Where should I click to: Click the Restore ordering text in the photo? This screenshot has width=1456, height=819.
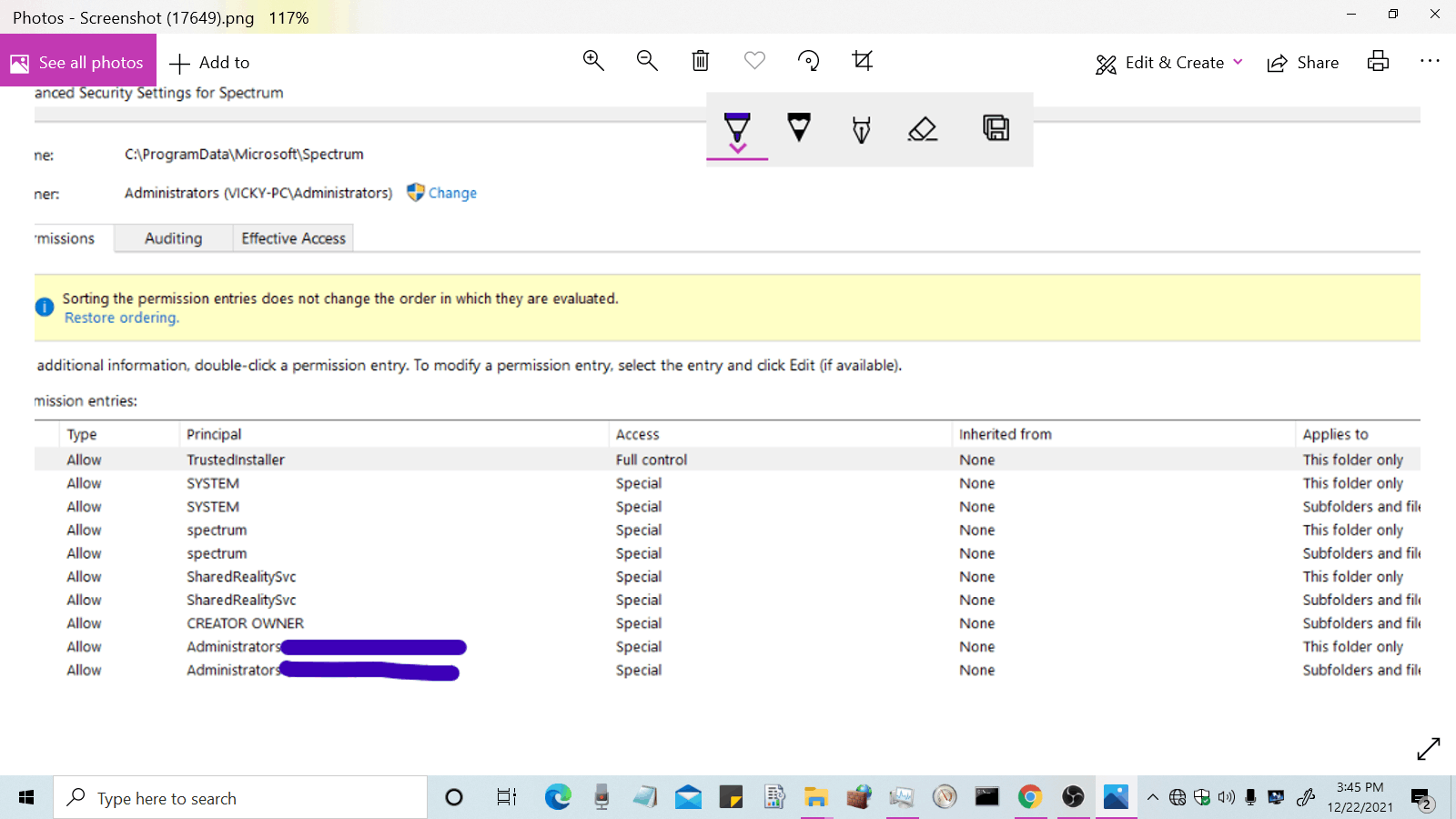click(122, 318)
